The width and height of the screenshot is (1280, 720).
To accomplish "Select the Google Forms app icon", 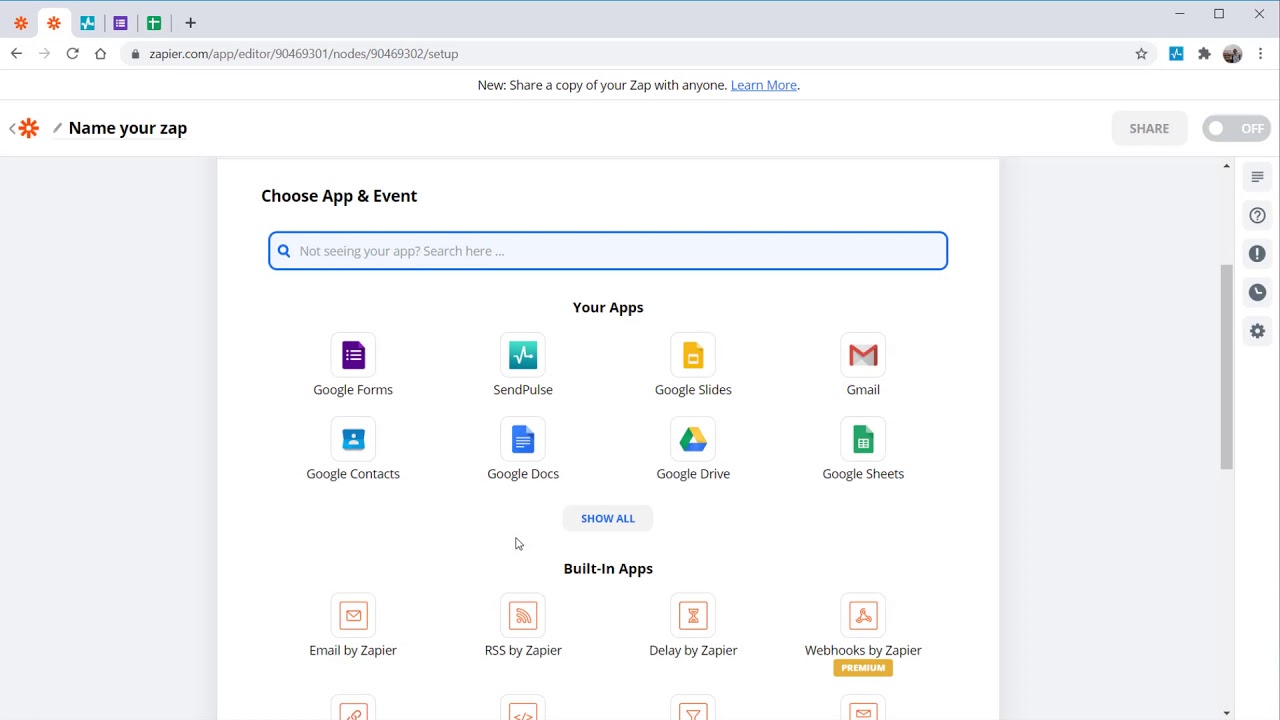I will click(x=353, y=355).
